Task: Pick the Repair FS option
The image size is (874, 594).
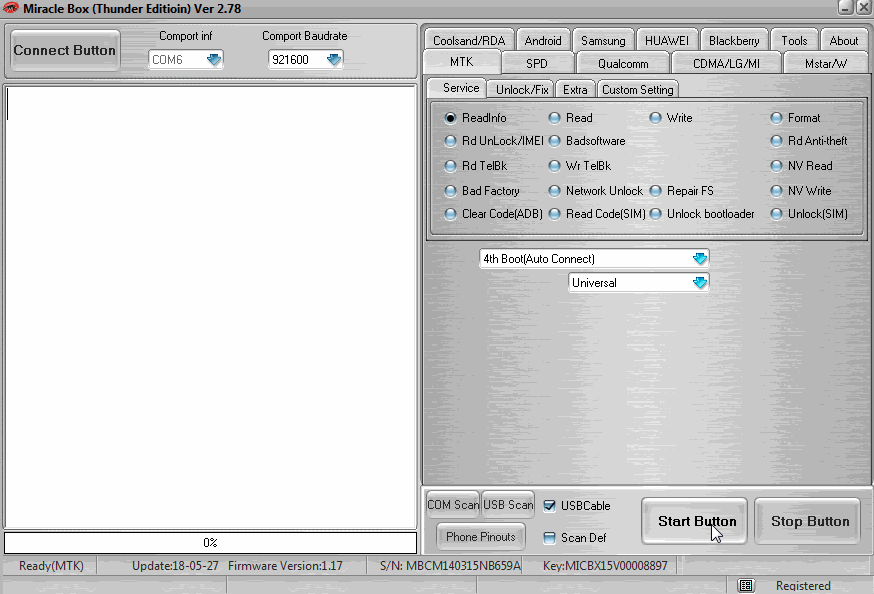Action: click(x=656, y=191)
